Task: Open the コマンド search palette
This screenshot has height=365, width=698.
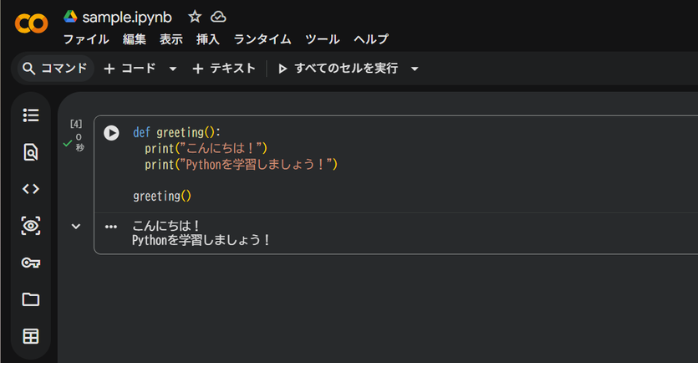Action: point(55,69)
